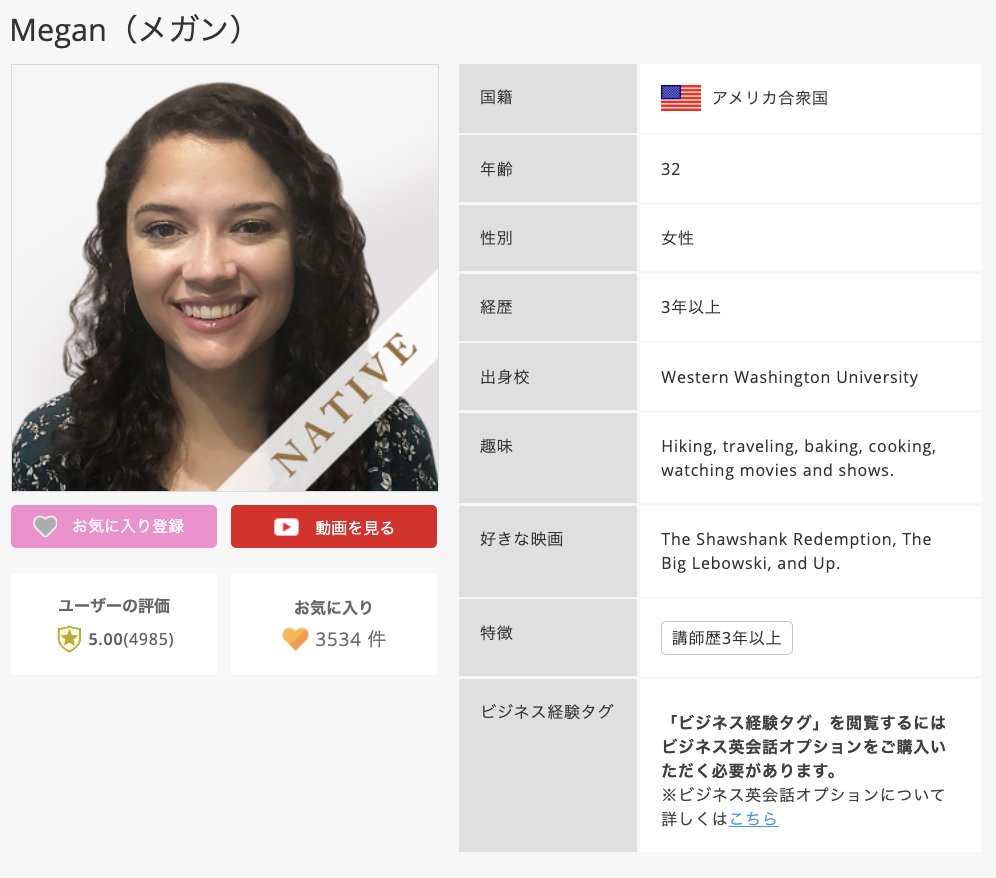The height and width of the screenshot is (878, 996).
Task: Click the アメリカ合衆国 nationality text
Action: click(769, 98)
